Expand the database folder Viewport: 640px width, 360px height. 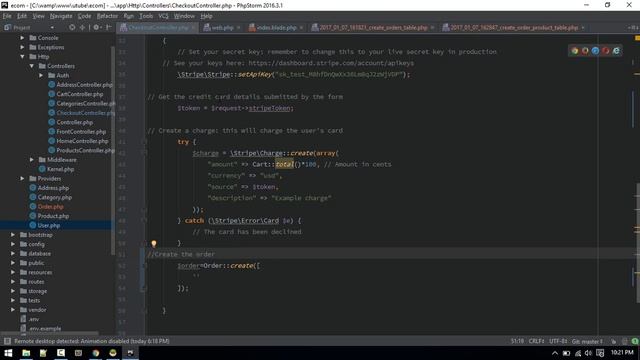(13, 253)
